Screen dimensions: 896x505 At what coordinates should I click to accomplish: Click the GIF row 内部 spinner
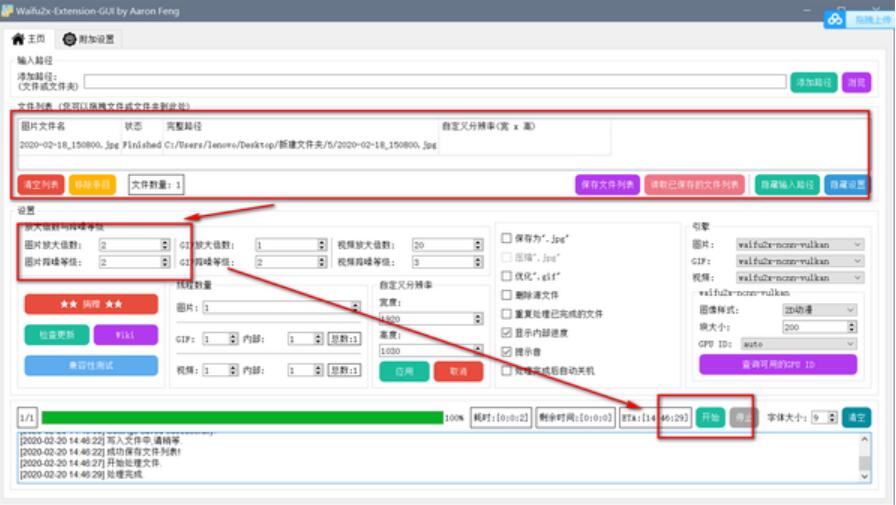305,339
